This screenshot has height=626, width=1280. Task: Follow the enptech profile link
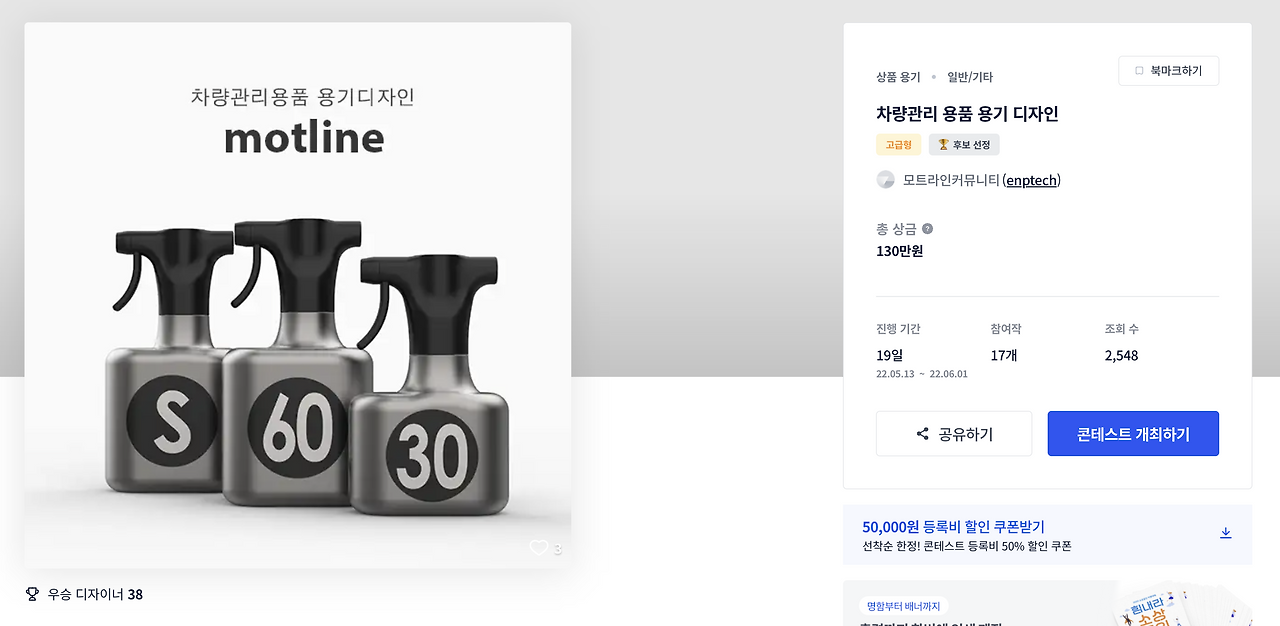(x=1031, y=180)
